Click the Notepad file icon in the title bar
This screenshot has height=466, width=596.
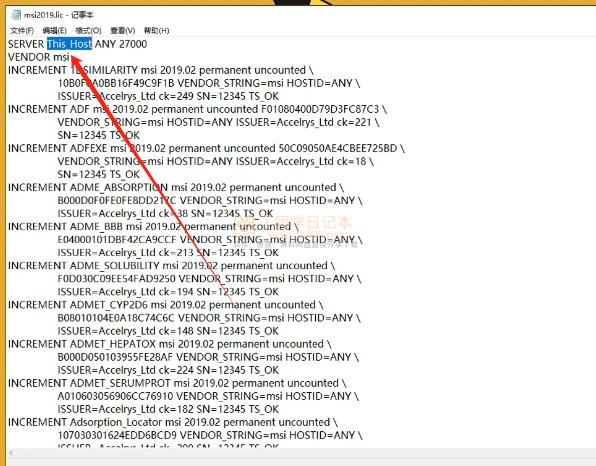pos(16,15)
